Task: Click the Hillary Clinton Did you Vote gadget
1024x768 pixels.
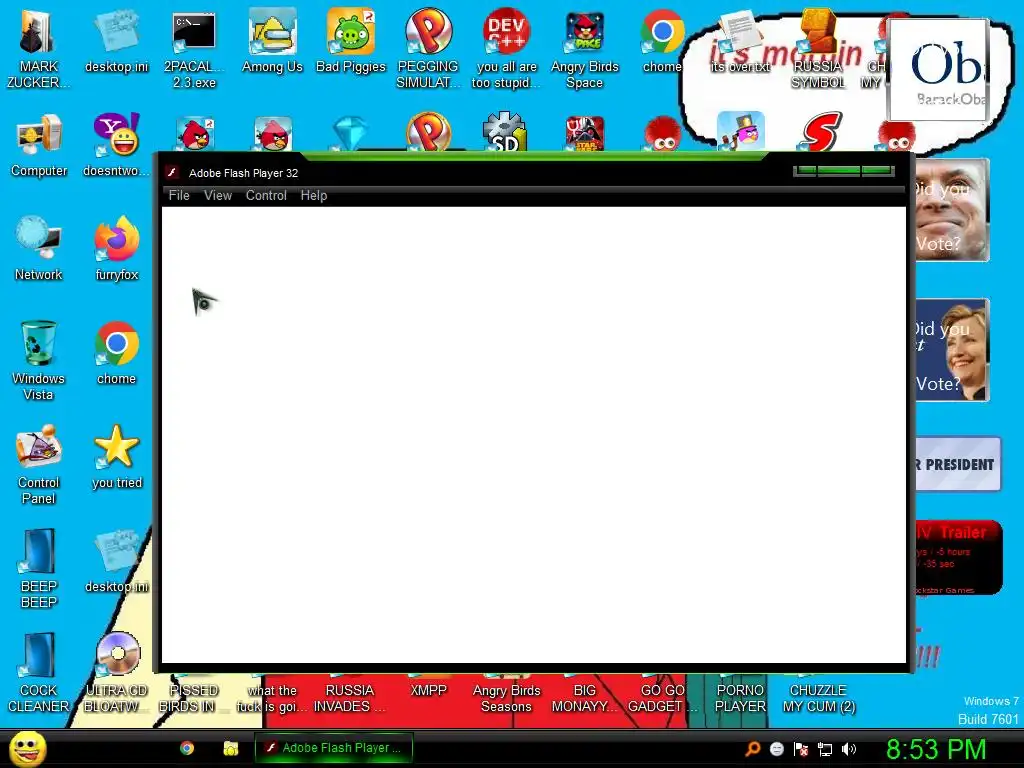Action: coord(952,349)
